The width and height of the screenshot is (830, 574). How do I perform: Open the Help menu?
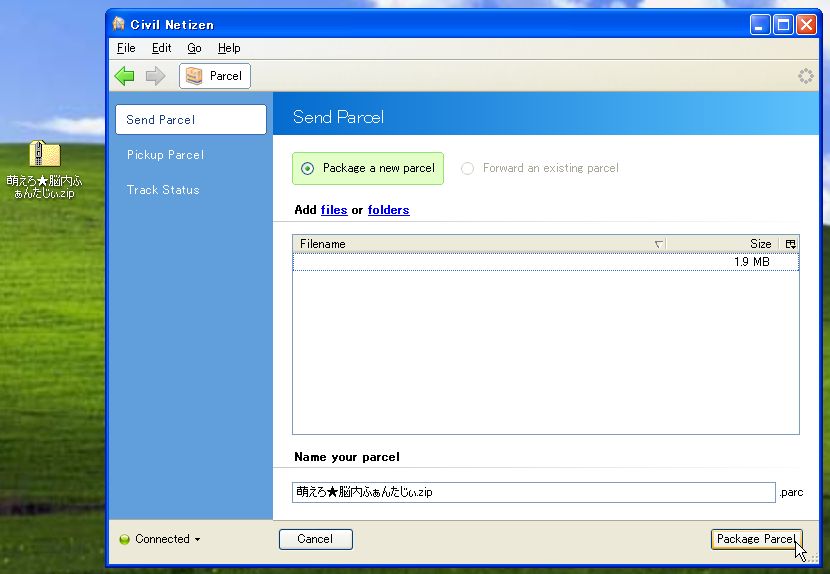point(229,48)
